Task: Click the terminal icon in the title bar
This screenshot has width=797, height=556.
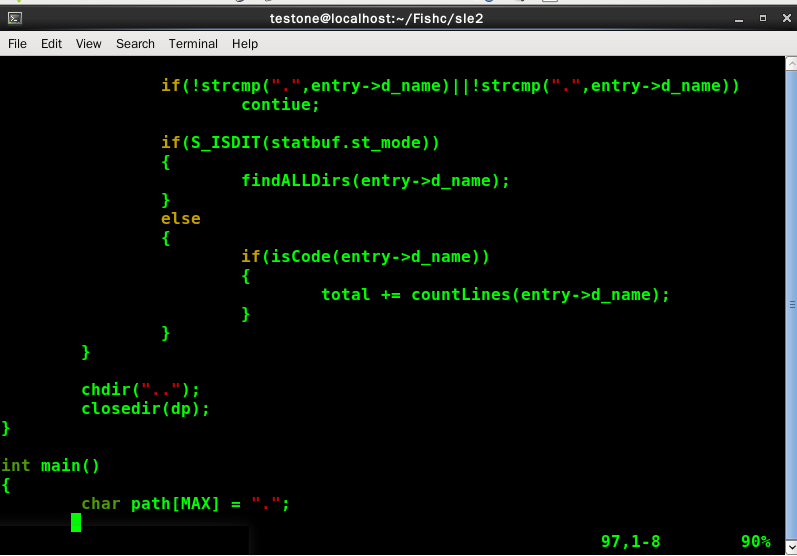Action: point(13,18)
